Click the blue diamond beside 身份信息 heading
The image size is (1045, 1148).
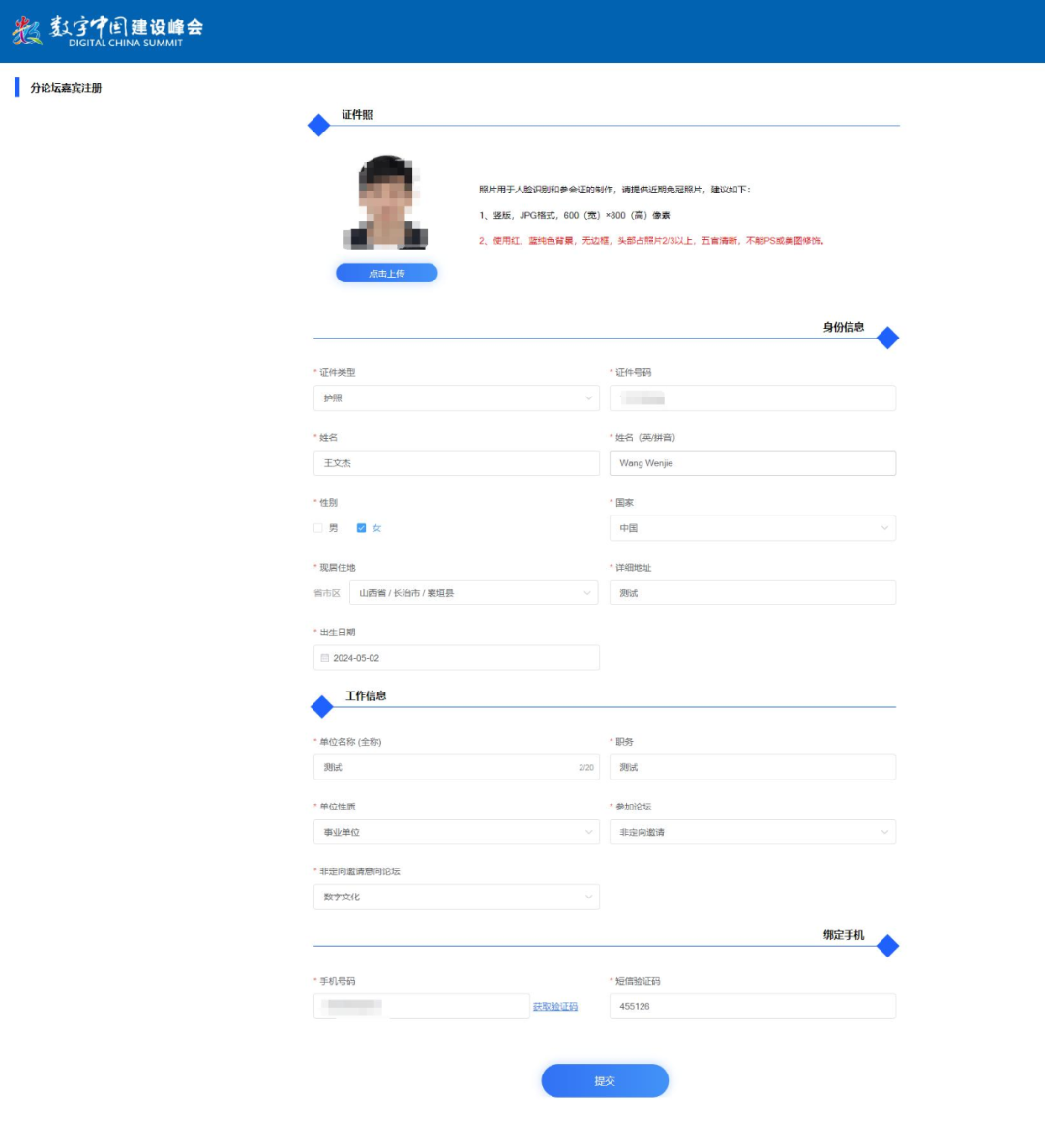coord(887,338)
